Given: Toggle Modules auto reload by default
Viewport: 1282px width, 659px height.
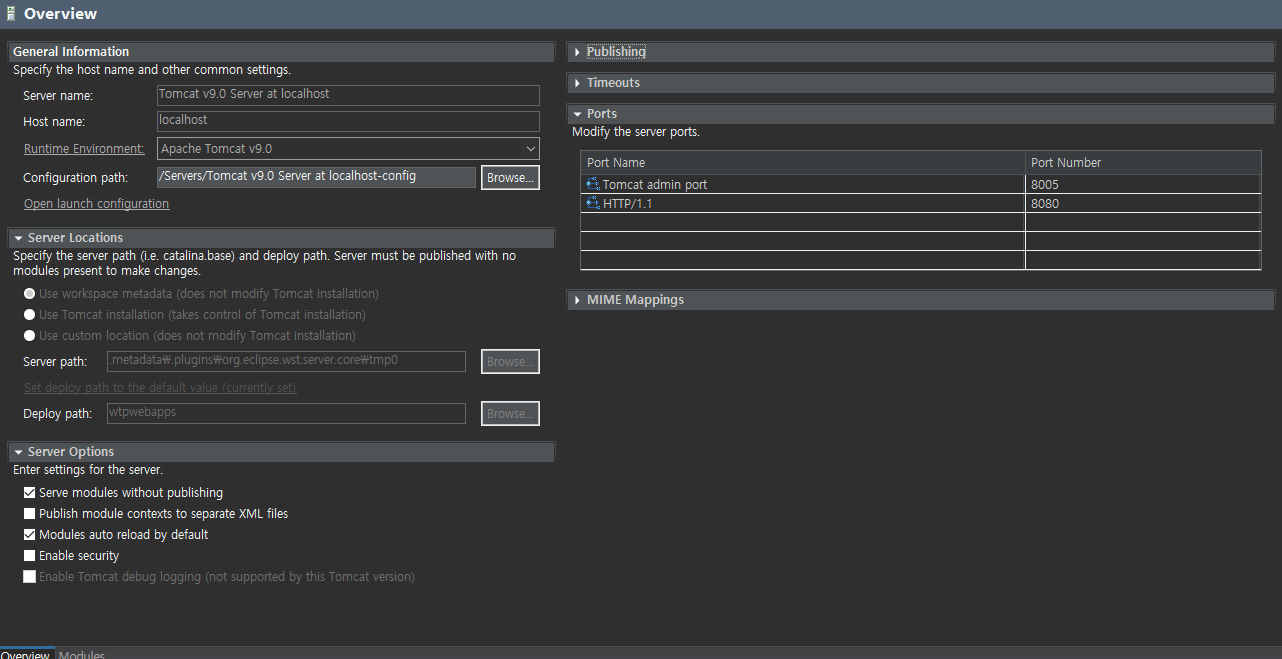Looking at the screenshot, I should pyautogui.click(x=30, y=535).
